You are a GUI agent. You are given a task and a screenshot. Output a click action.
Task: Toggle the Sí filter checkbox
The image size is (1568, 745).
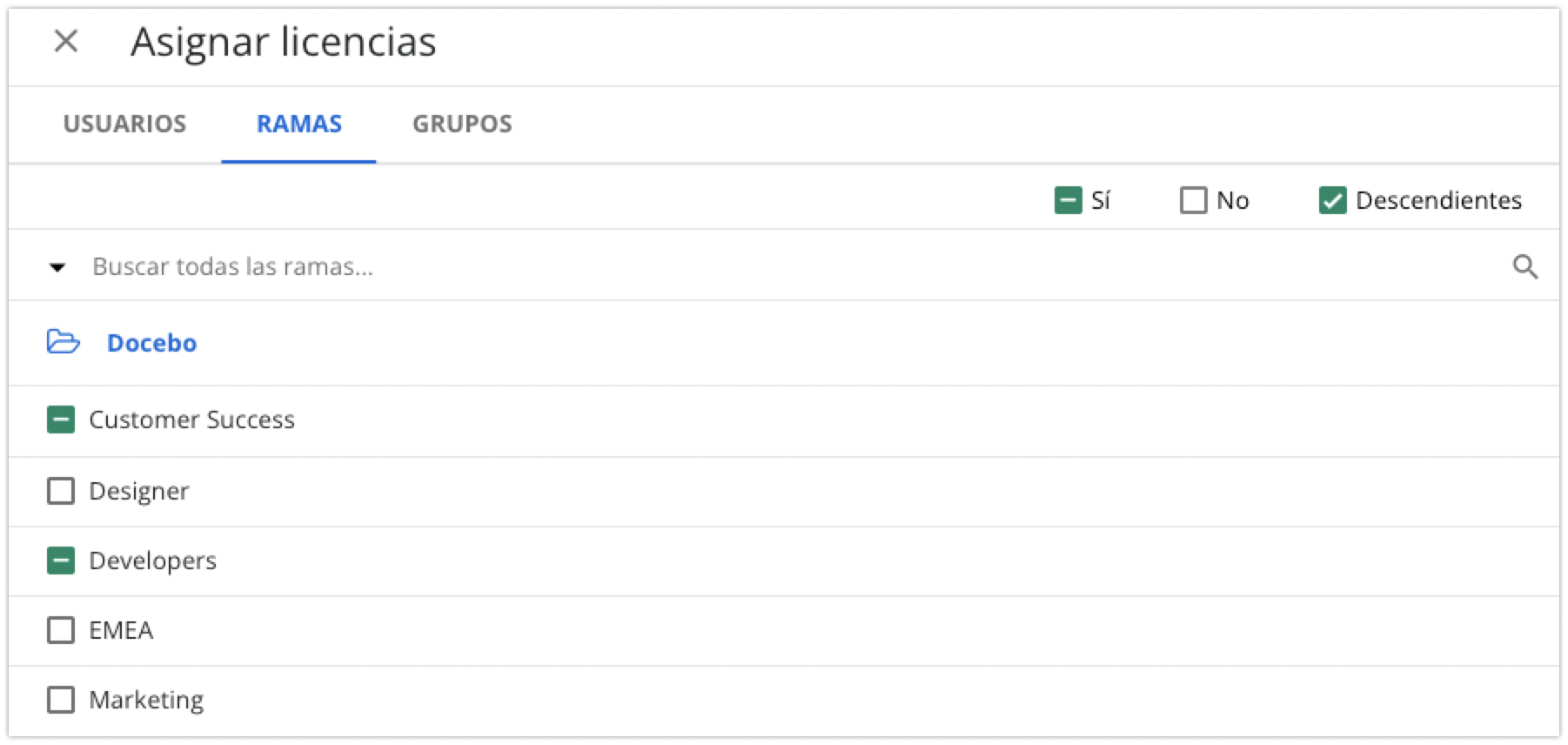click(x=1068, y=200)
